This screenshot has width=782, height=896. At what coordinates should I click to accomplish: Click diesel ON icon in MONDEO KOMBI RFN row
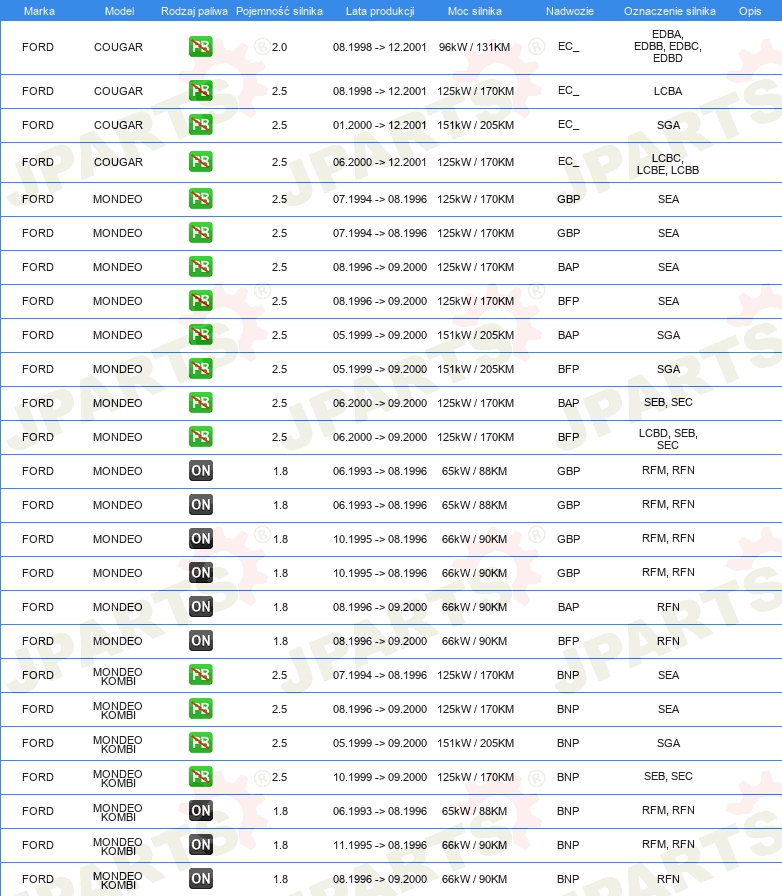[x=201, y=879]
